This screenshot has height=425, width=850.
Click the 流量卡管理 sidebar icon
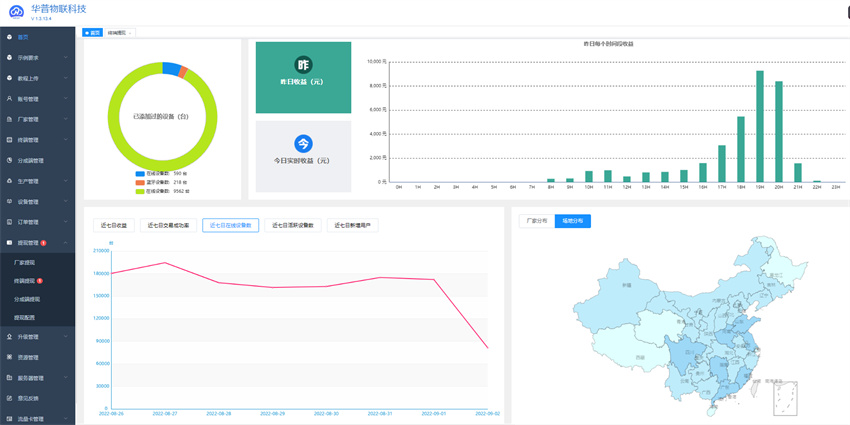pyautogui.click(x=10, y=418)
